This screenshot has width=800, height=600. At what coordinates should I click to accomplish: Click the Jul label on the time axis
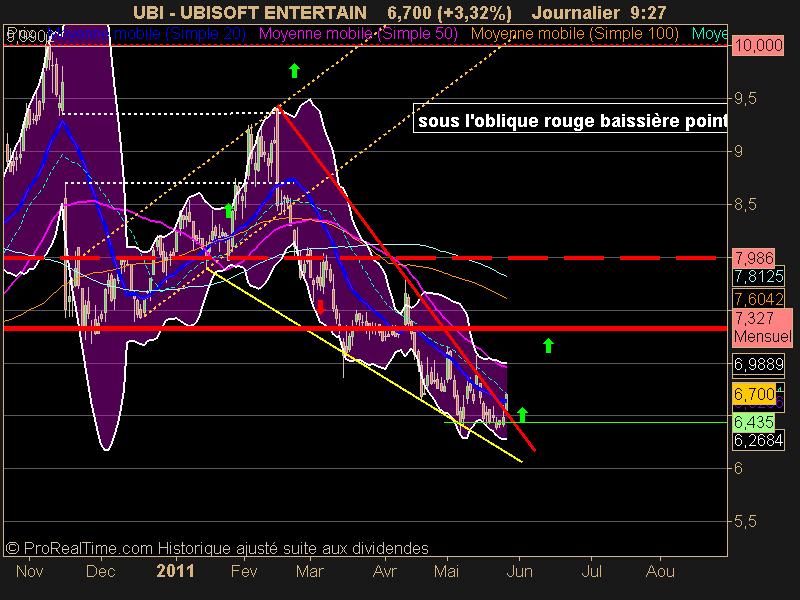point(592,571)
